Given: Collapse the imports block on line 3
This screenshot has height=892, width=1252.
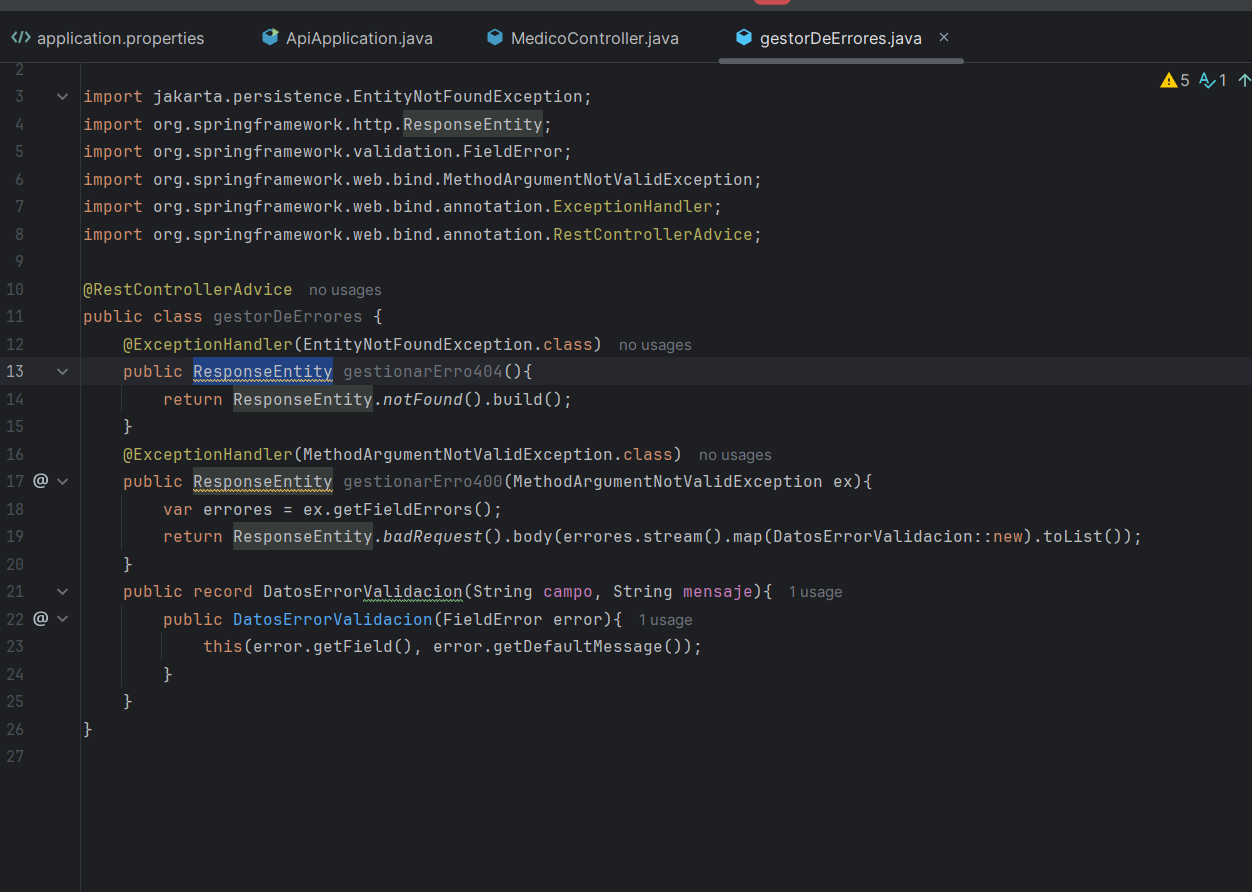Looking at the screenshot, I should [63, 97].
